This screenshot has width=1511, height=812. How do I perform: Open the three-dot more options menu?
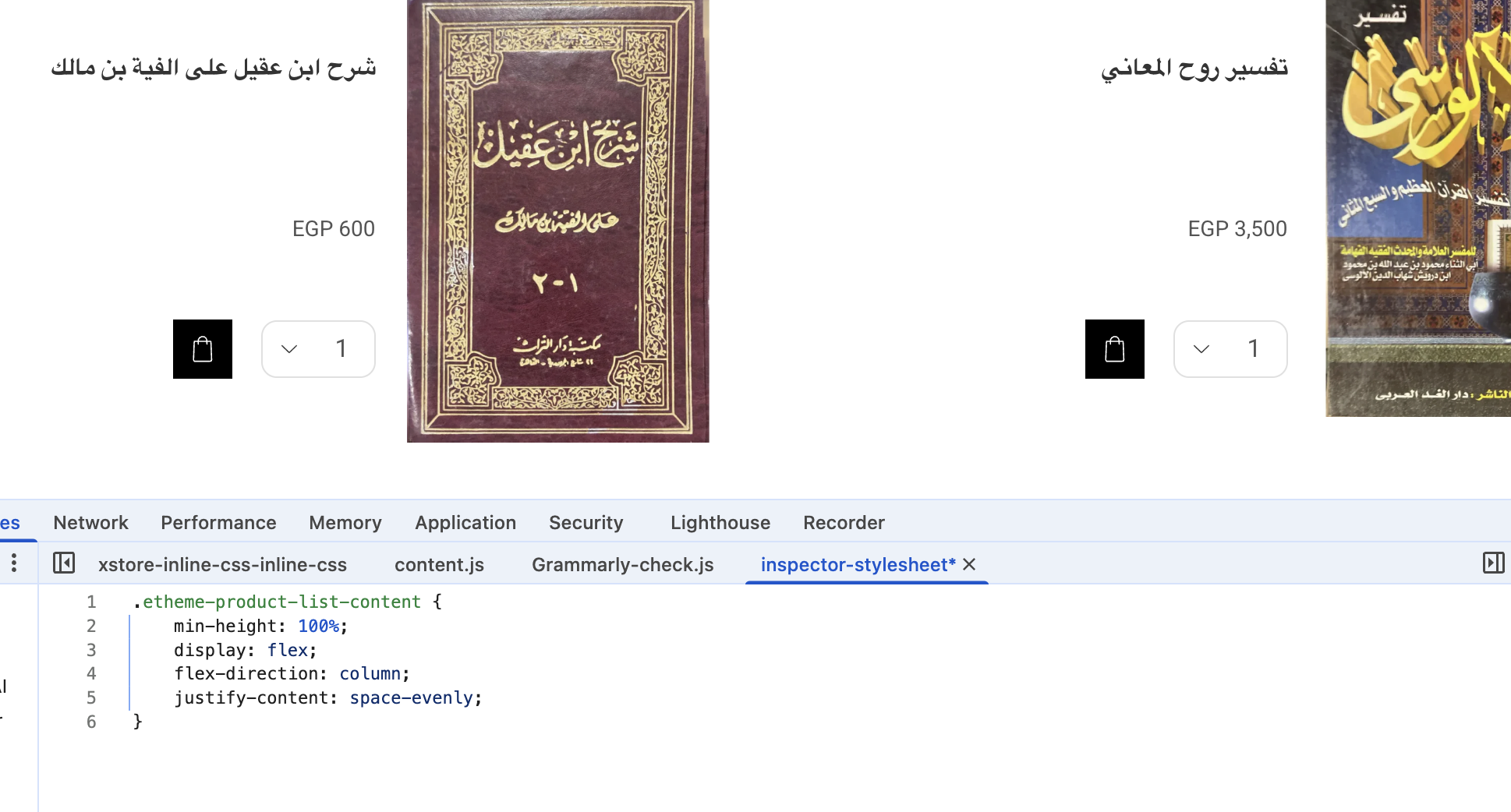pos(14,563)
